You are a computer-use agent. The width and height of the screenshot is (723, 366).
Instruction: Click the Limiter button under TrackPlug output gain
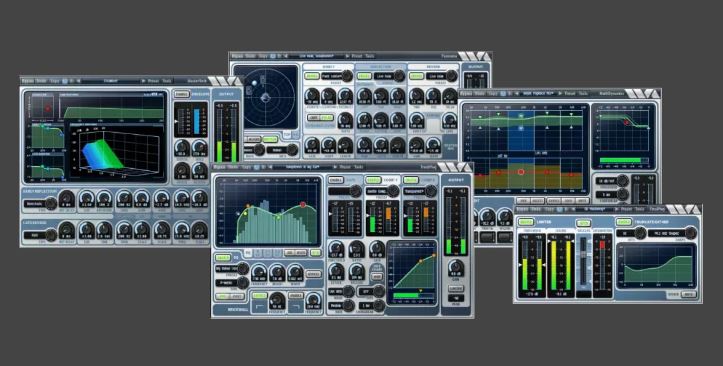456,289
